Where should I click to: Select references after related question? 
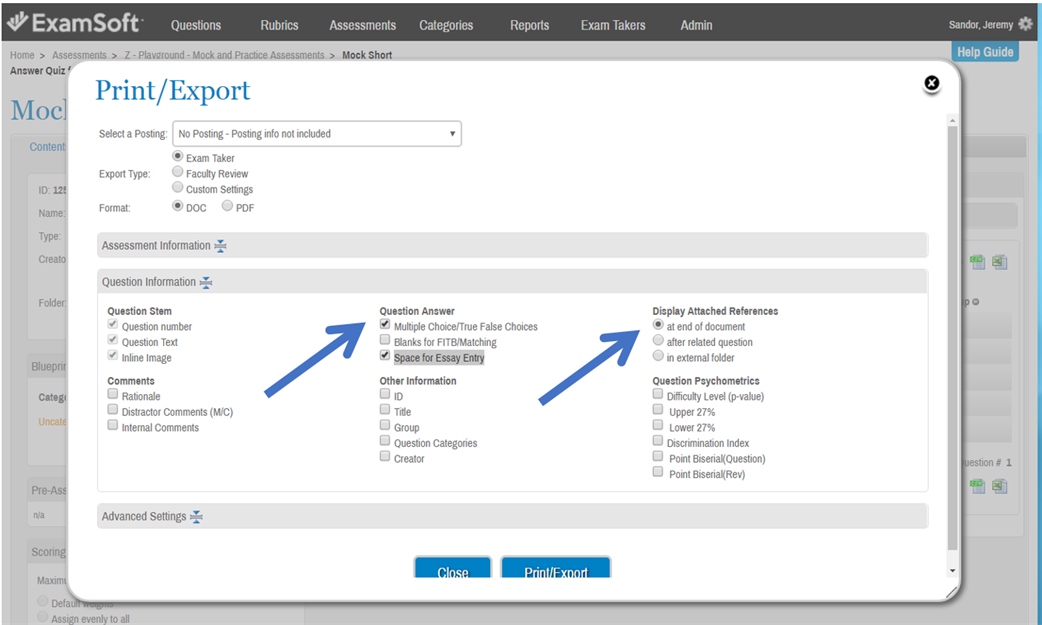658,340
